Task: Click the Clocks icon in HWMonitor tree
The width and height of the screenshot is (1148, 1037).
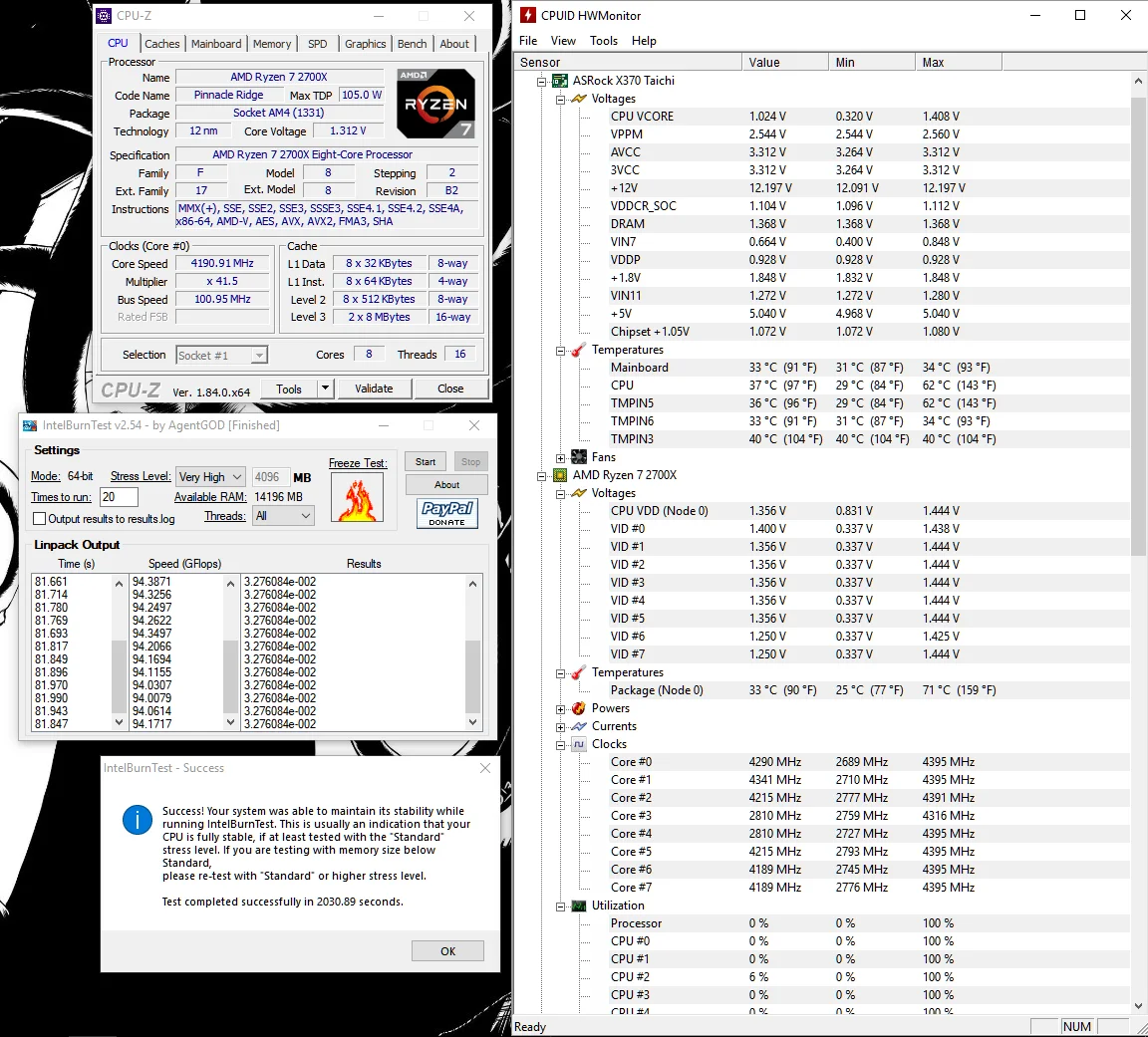Action: (x=579, y=744)
